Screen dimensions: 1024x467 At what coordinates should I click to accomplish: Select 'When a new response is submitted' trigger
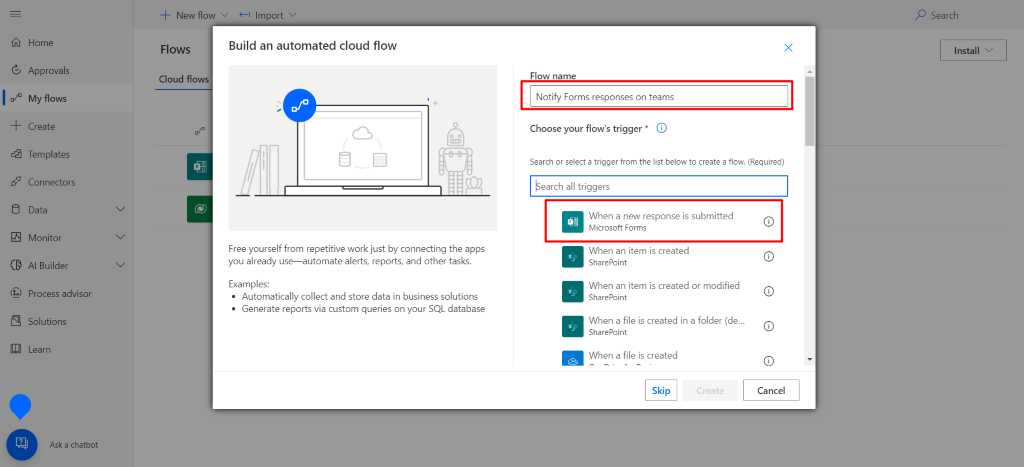[x=660, y=221]
